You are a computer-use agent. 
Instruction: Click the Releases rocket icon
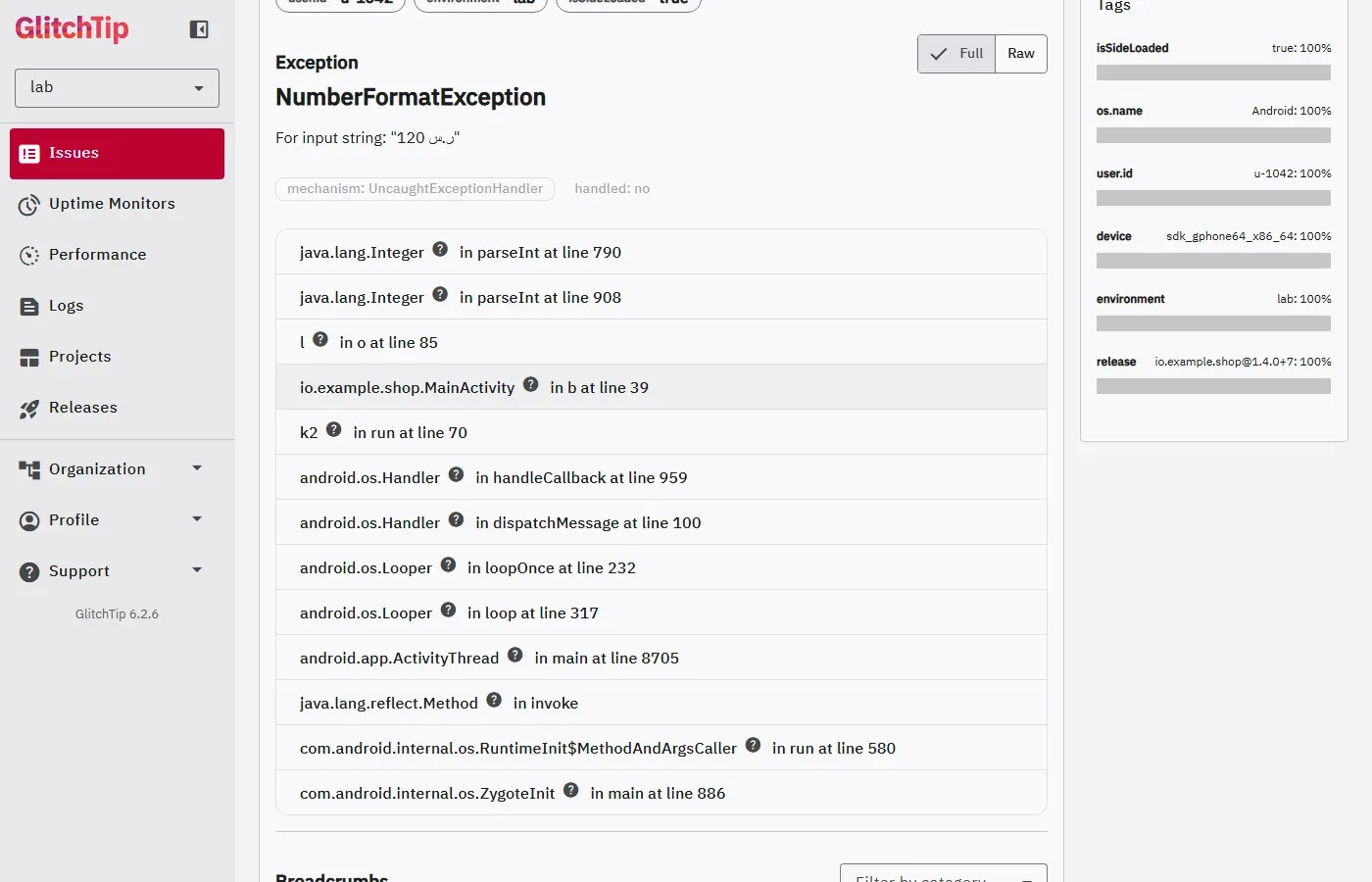pyautogui.click(x=29, y=409)
